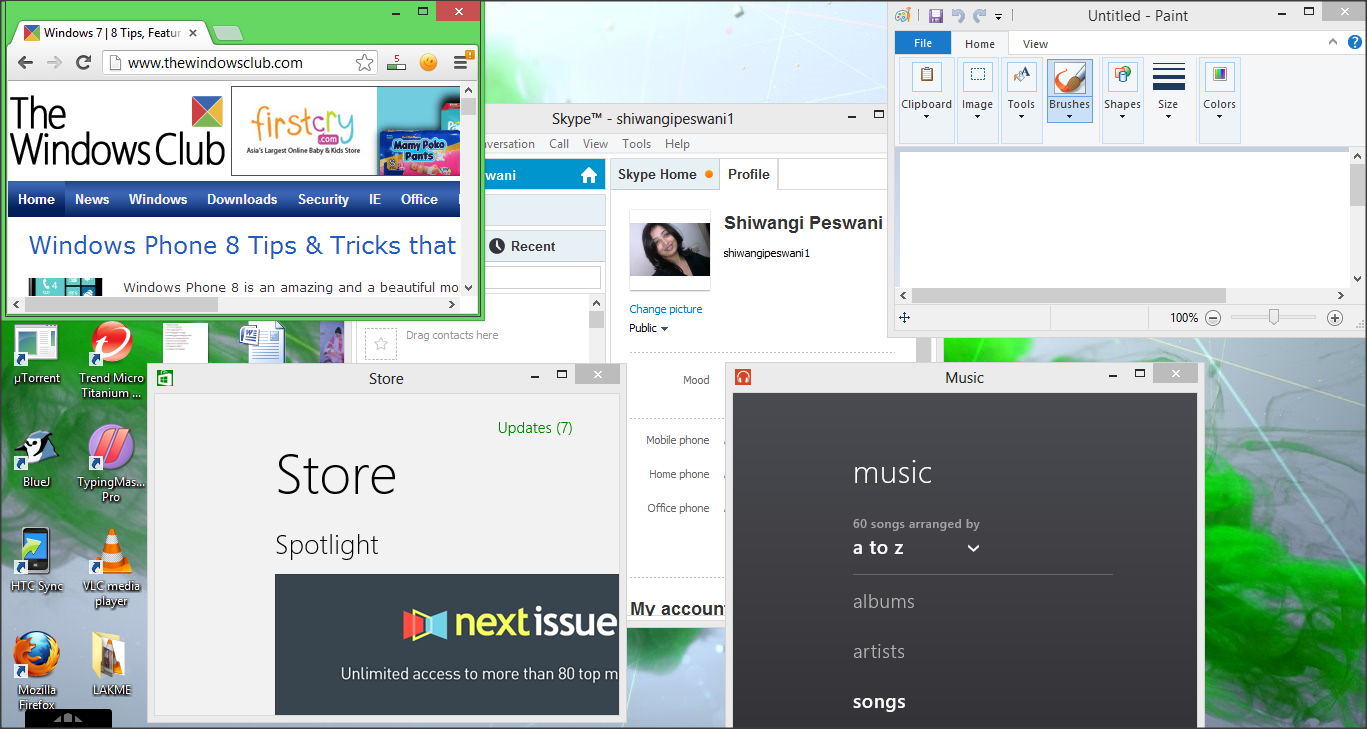Click the Paint zoom slider handle
Image resolution: width=1367 pixels, height=729 pixels.
(1273, 317)
